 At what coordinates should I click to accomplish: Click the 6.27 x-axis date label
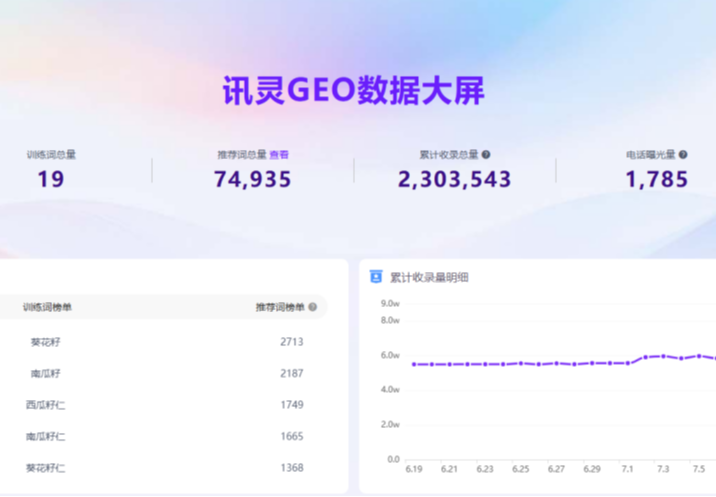pyautogui.click(x=556, y=469)
